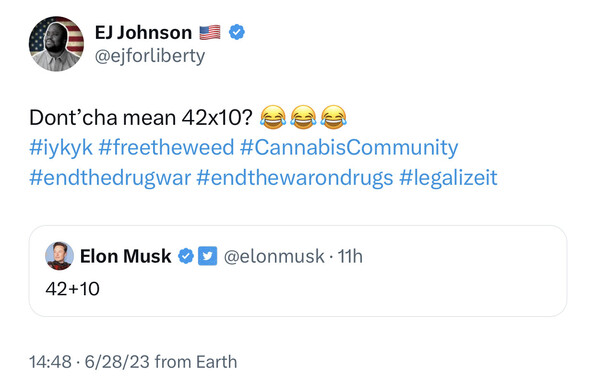Click the 14:48 · 6/28/23 timestamp
The width and height of the screenshot is (596, 386).
pos(89,362)
